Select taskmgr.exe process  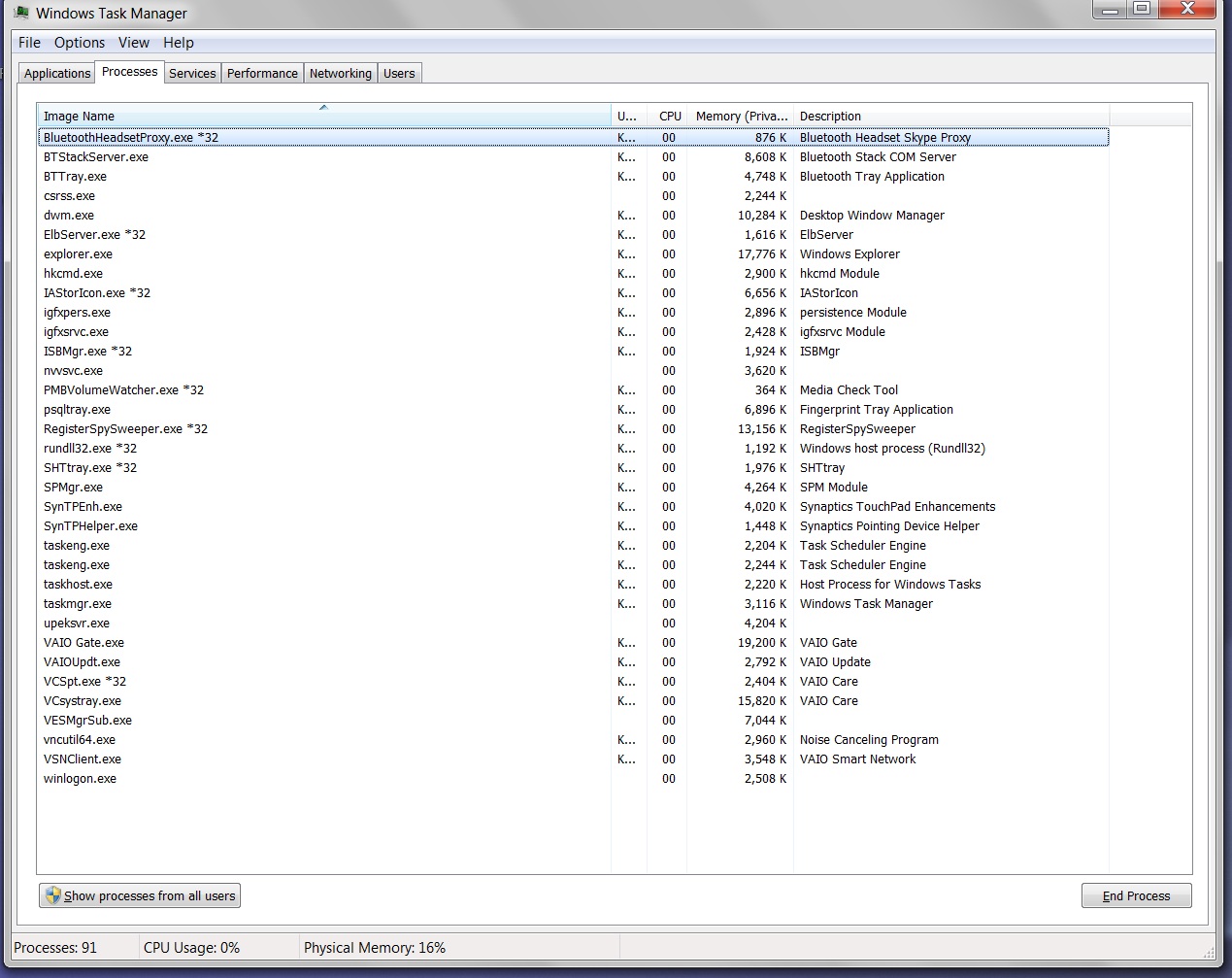pos(573,604)
